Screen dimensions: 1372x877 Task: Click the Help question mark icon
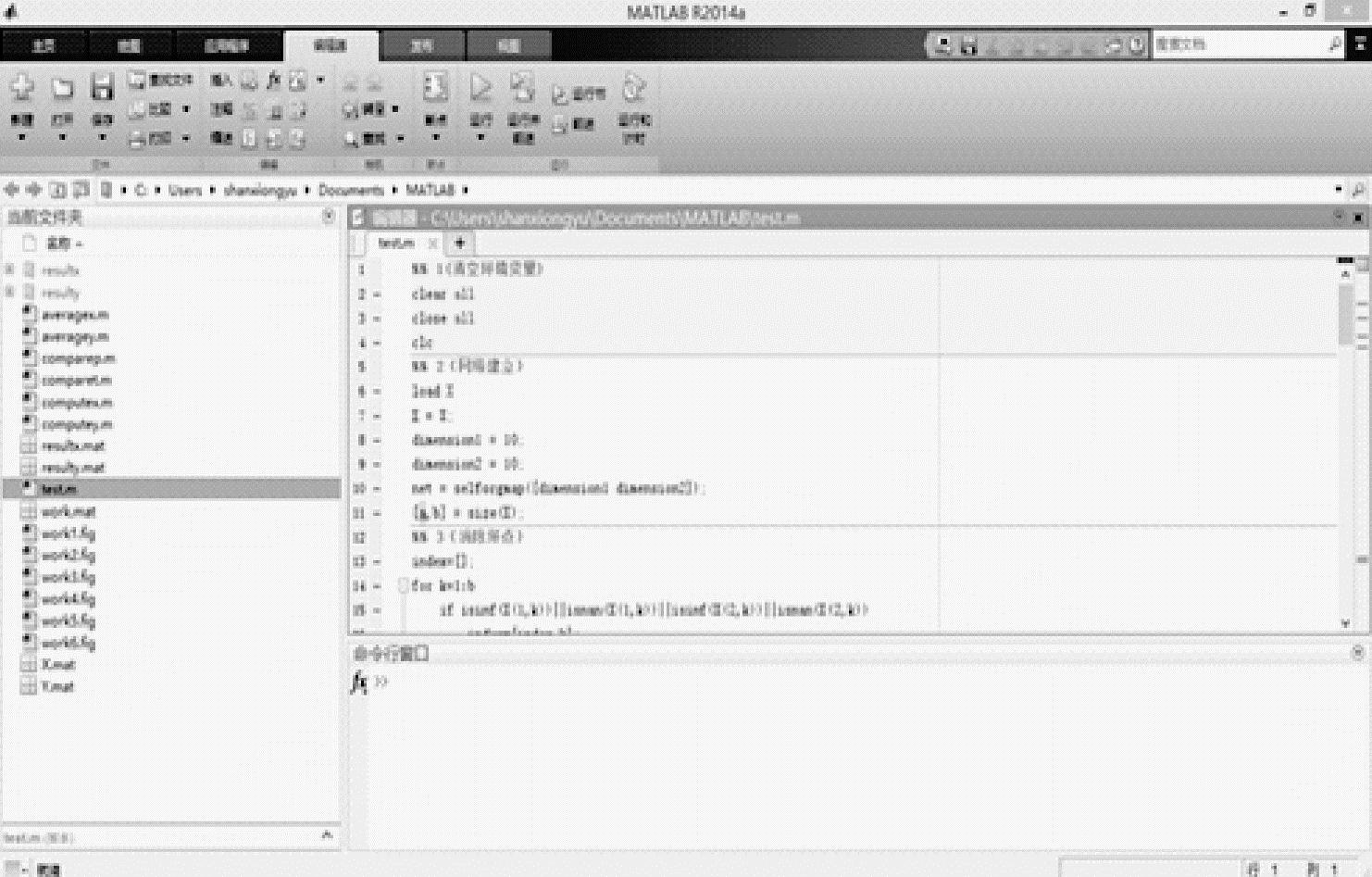point(1137,44)
